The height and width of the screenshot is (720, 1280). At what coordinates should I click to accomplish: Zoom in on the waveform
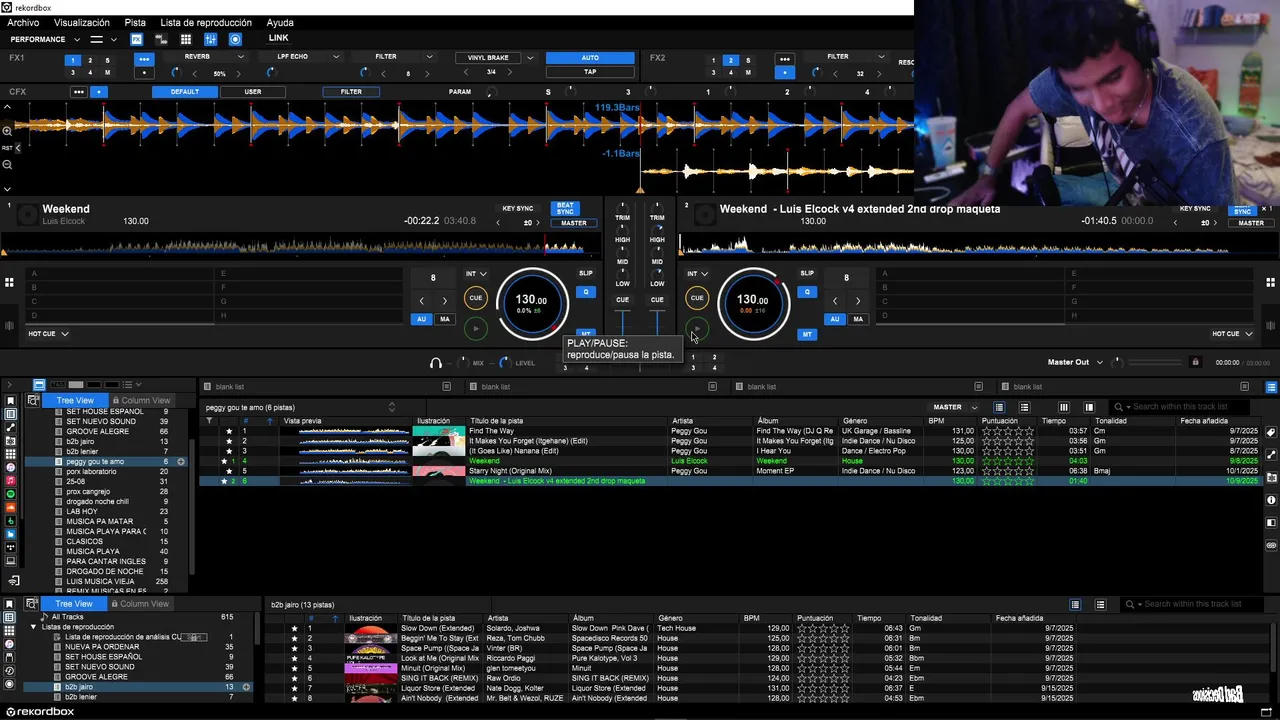pos(7,131)
